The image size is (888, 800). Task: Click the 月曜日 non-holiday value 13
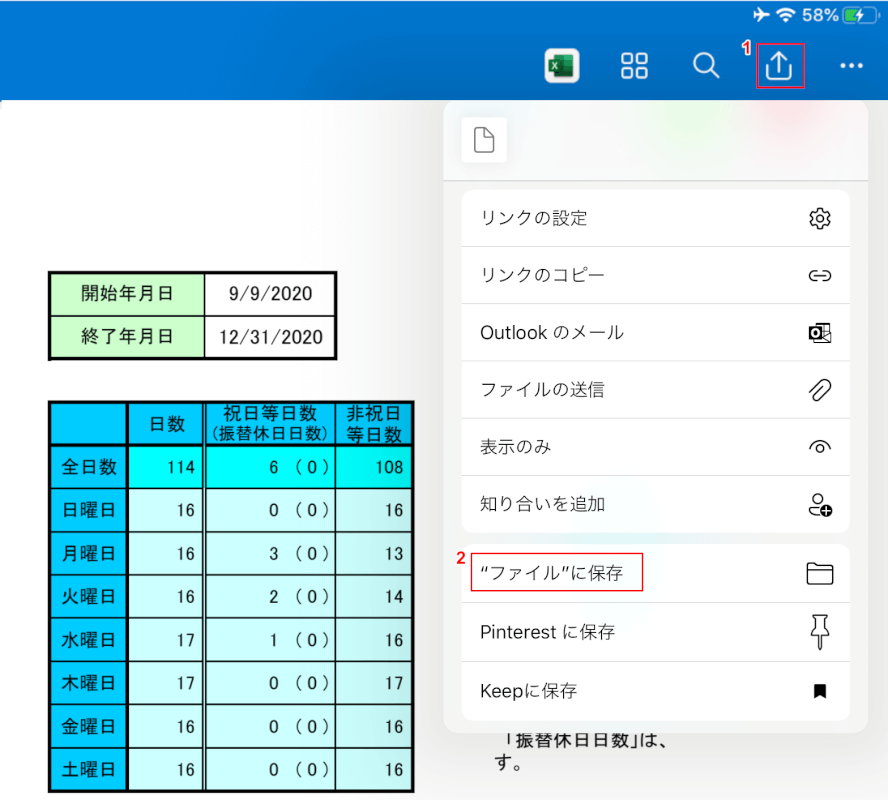click(x=374, y=554)
